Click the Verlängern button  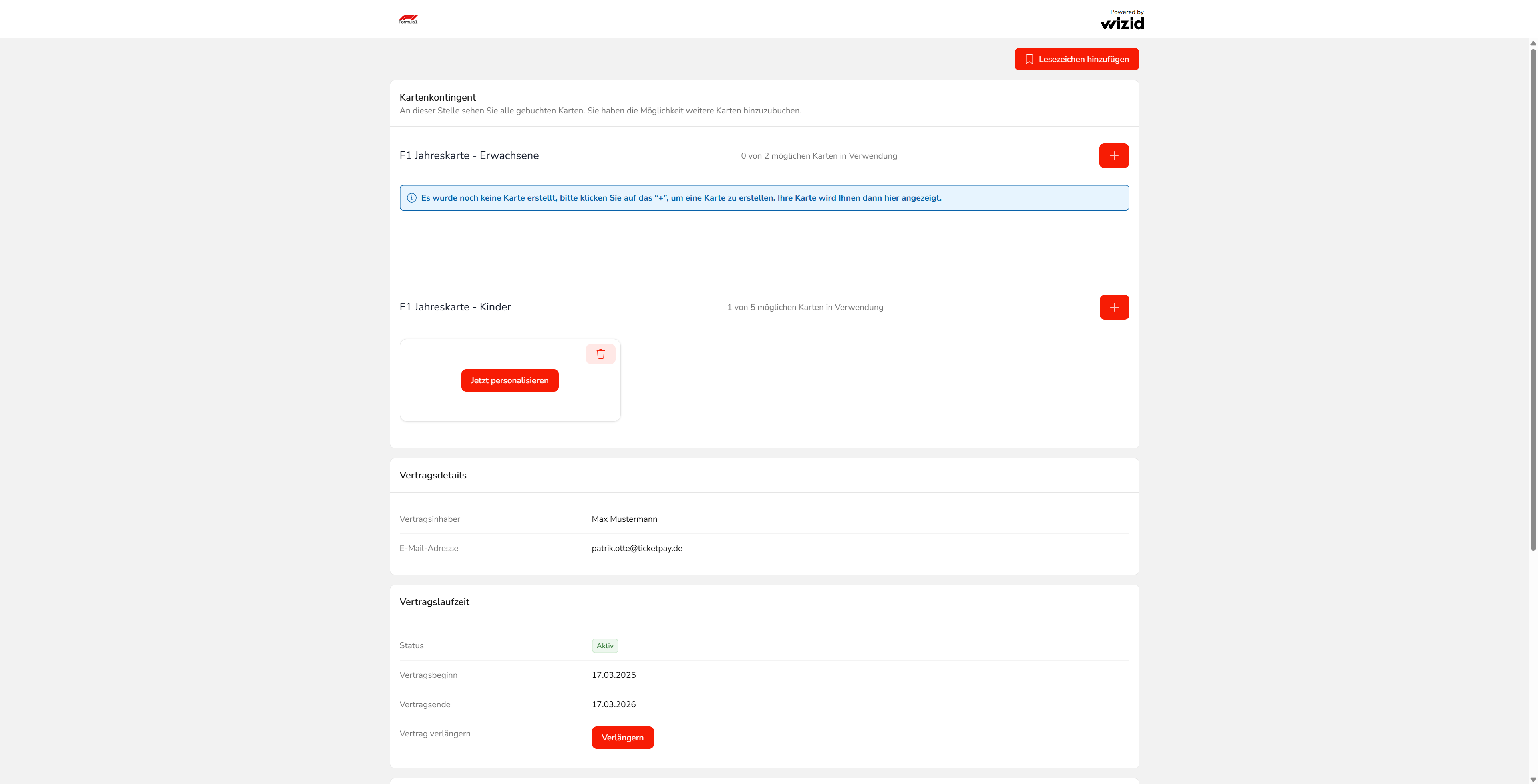pyautogui.click(x=622, y=738)
